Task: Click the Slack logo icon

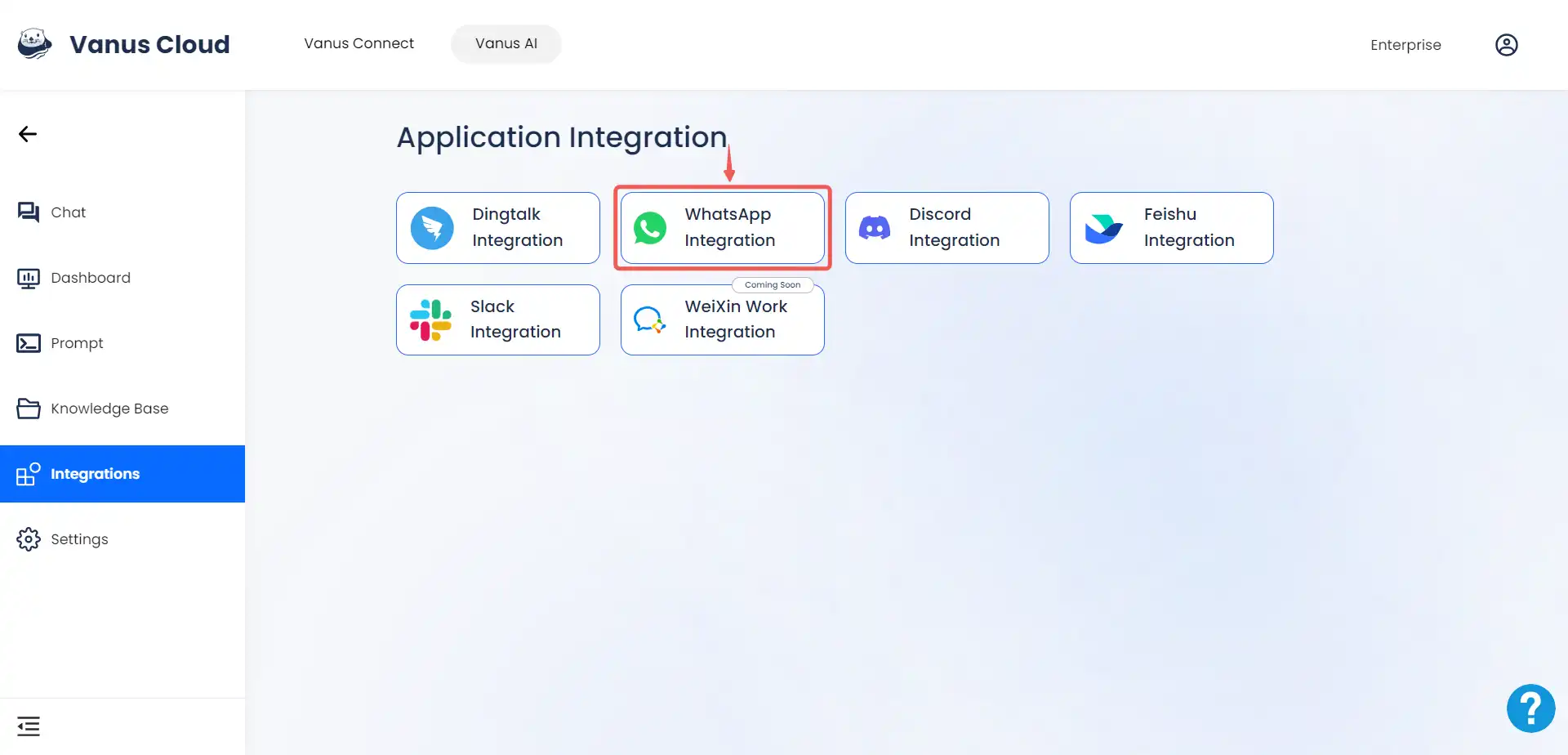Action: (430, 319)
